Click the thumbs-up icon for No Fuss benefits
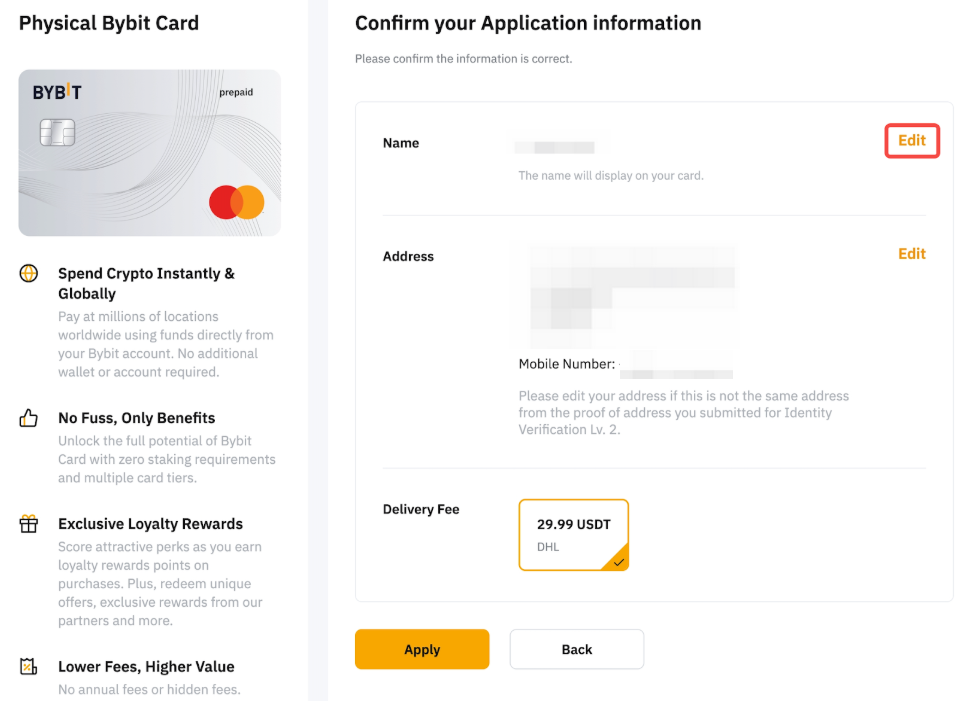Image resolution: width=958 pixels, height=710 pixels. 28,417
